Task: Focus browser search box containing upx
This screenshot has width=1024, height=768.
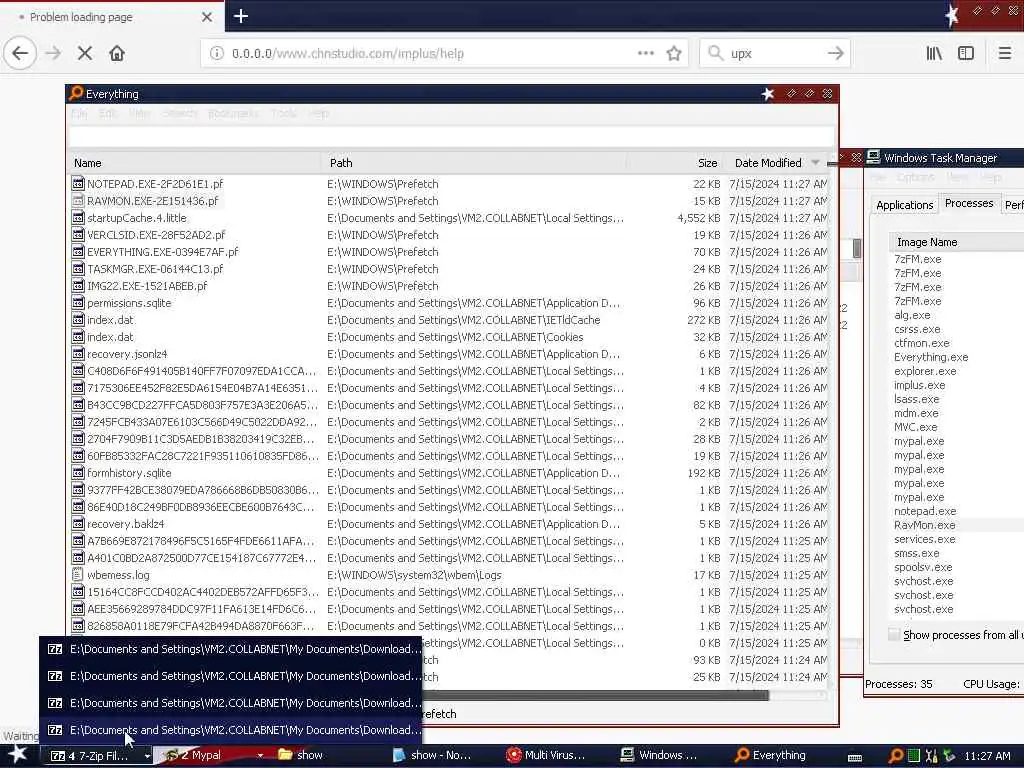Action: pyautogui.click(x=777, y=54)
